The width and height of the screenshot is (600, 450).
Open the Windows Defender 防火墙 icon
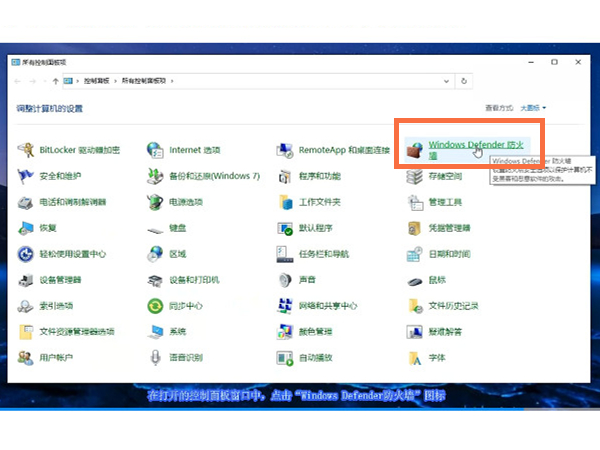click(x=417, y=150)
